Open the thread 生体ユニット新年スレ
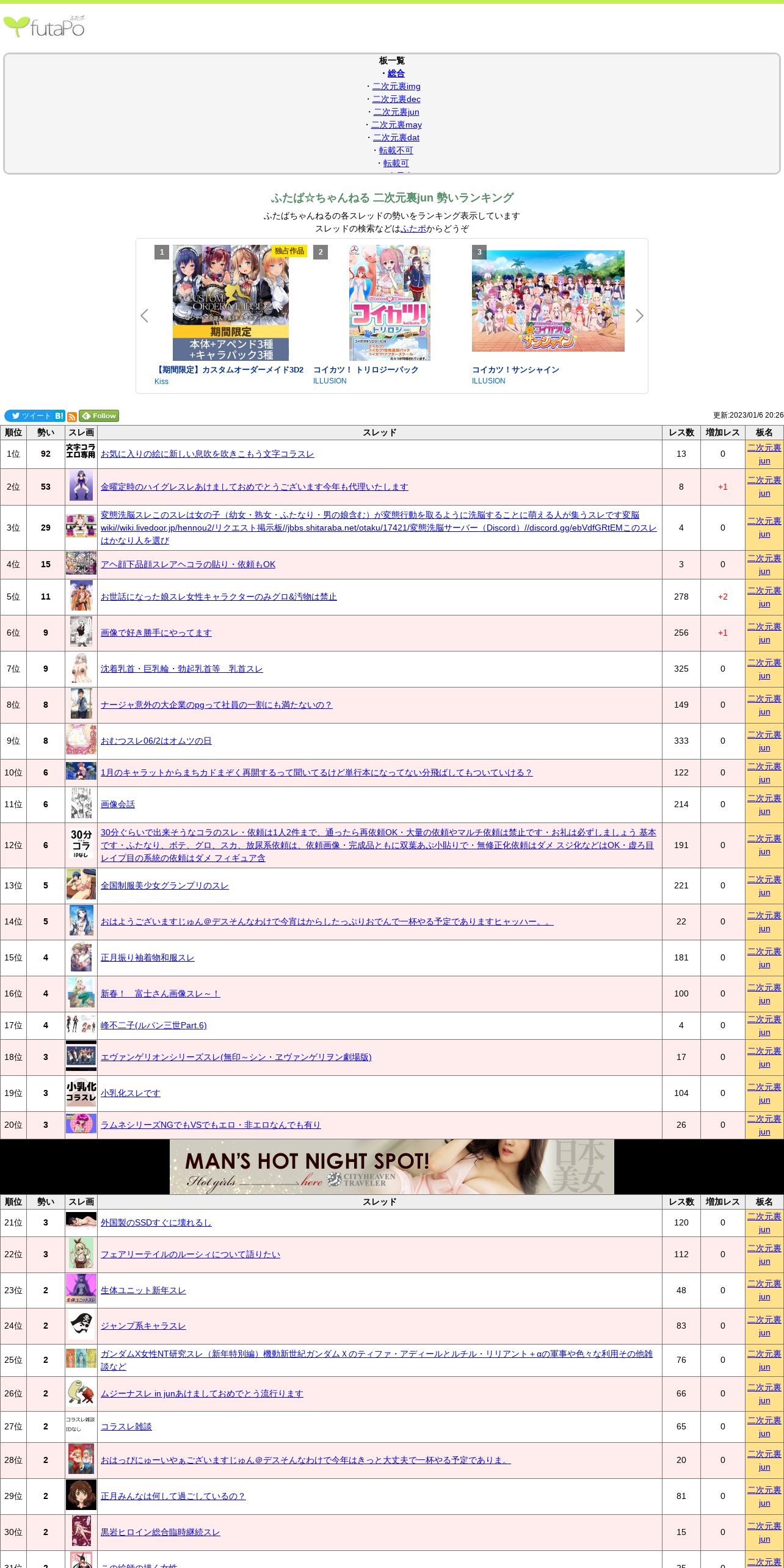This screenshot has height=1568, width=784. pos(143,1290)
